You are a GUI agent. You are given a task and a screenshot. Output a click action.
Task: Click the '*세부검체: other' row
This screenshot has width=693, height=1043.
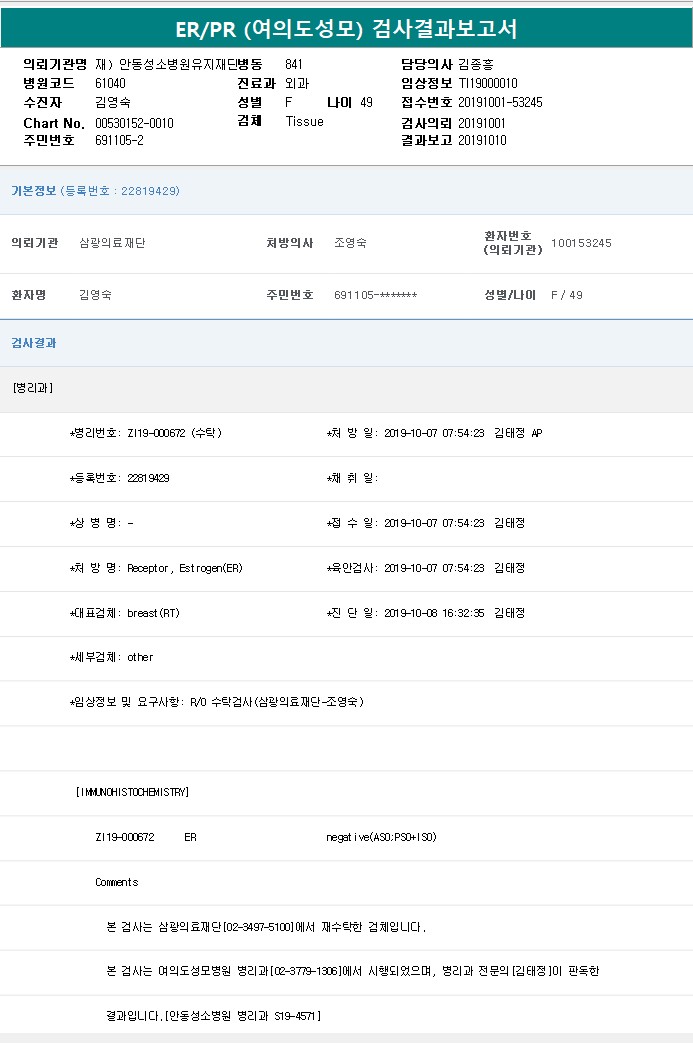pos(112,657)
